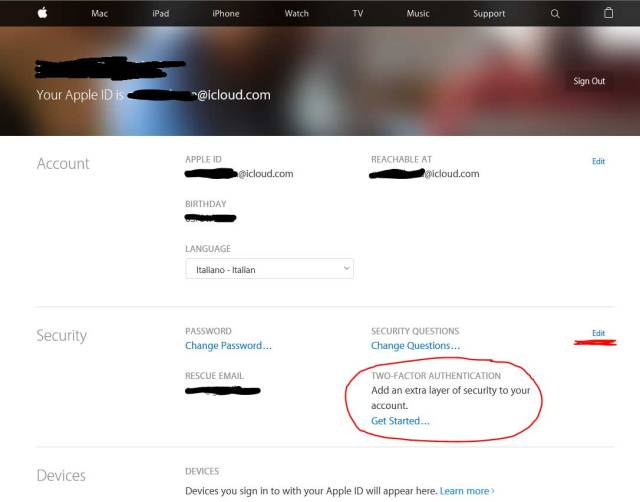Click the Sign Out button

click(x=589, y=81)
